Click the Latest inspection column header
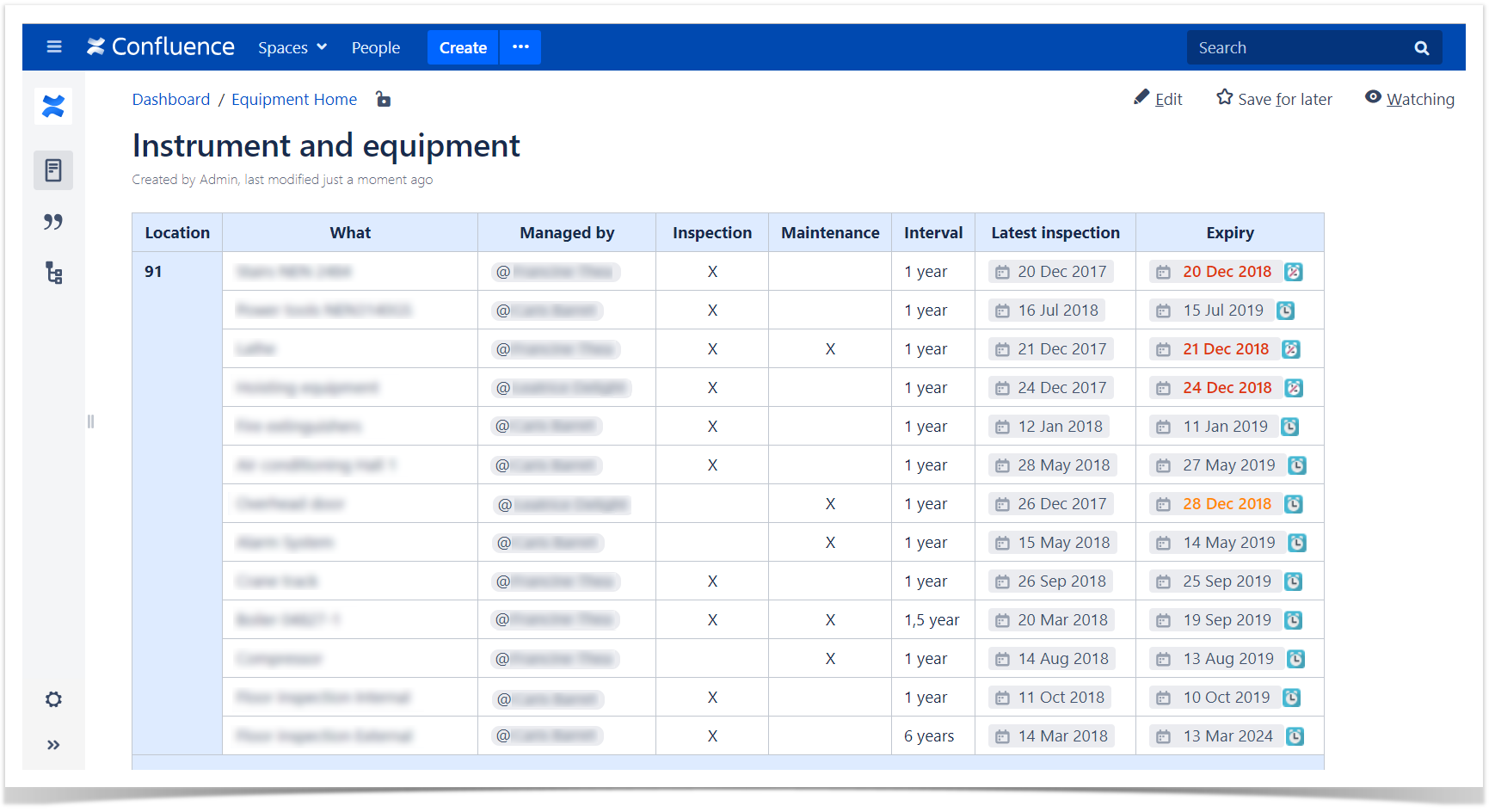This screenshot has width=1495, height=812. click(x=1055, y=233)
